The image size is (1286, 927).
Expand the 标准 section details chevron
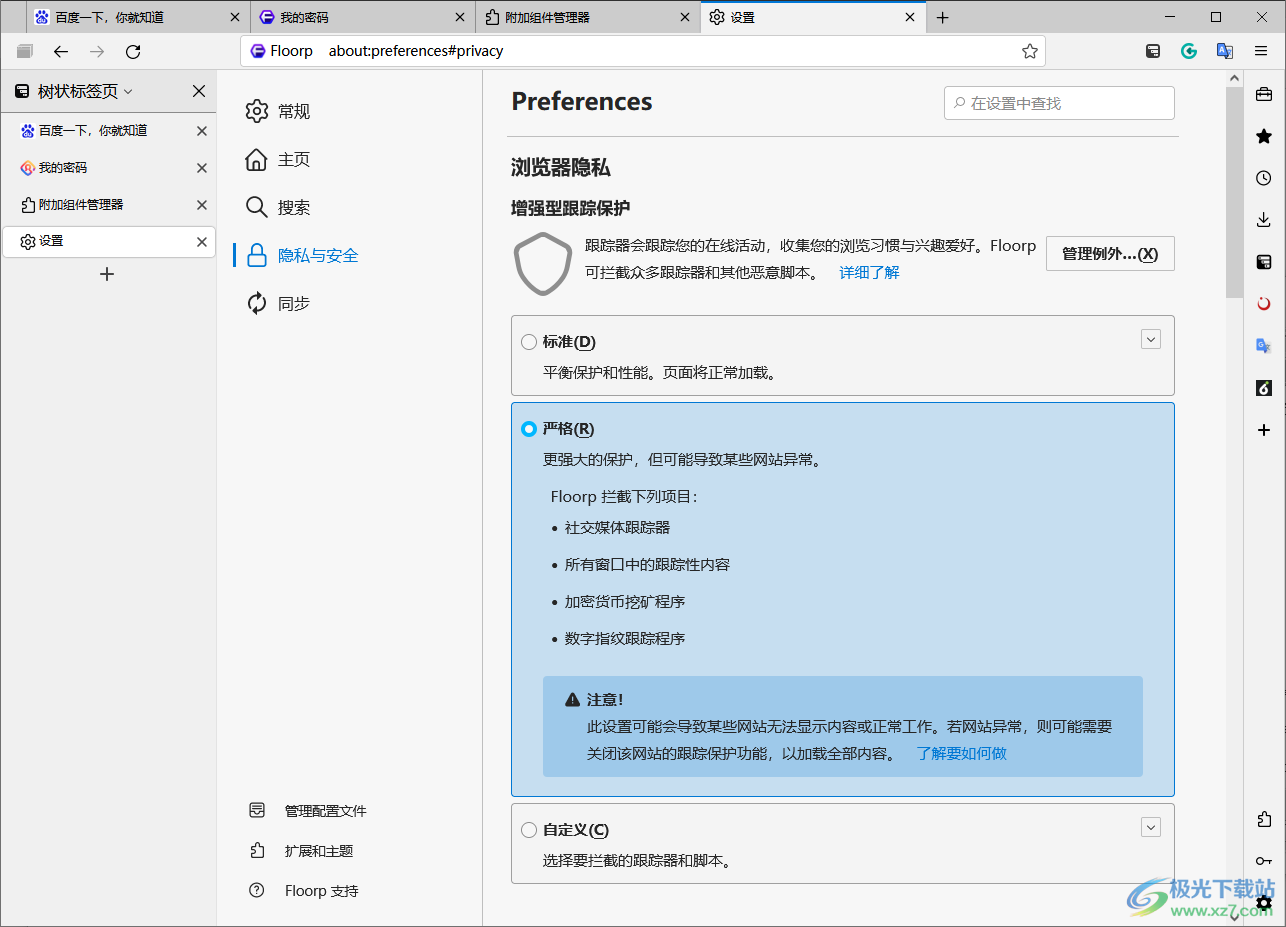pyautogui.click(x=1151, y=339)
